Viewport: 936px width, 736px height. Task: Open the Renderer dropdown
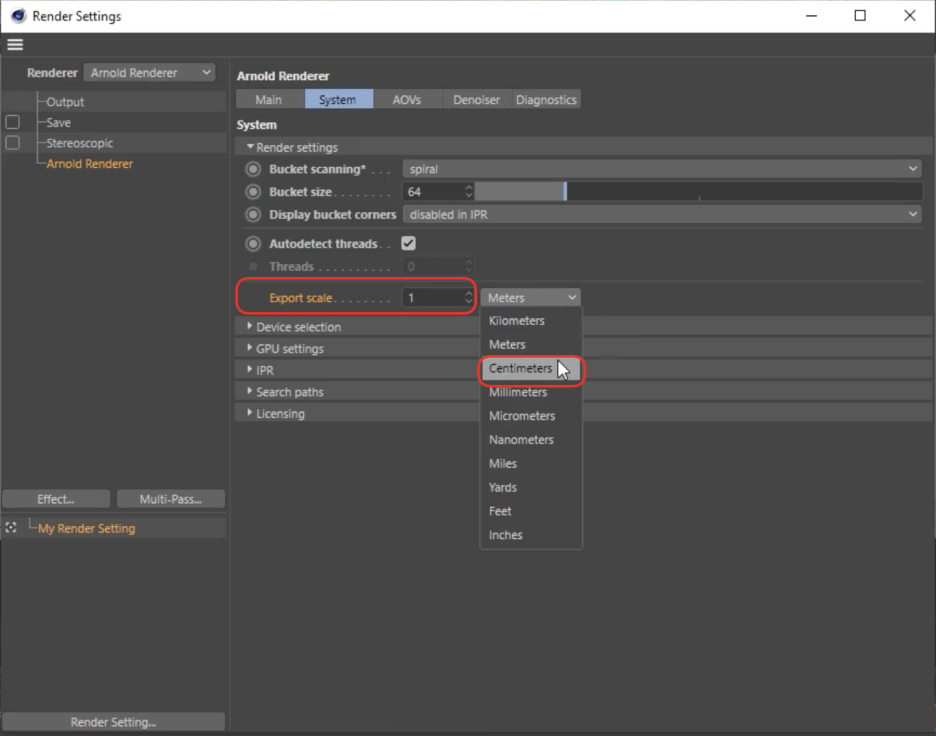tap(150, 73)
